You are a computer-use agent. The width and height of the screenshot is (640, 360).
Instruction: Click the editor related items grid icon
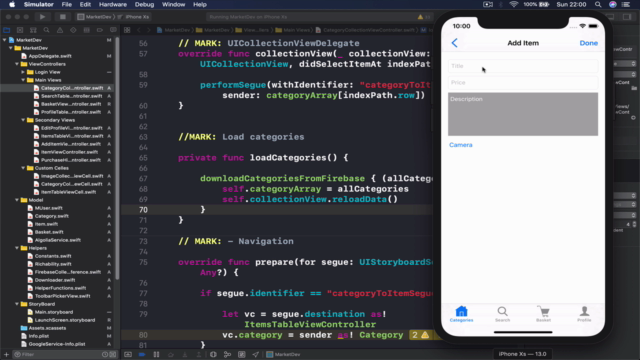coord(127,30)
